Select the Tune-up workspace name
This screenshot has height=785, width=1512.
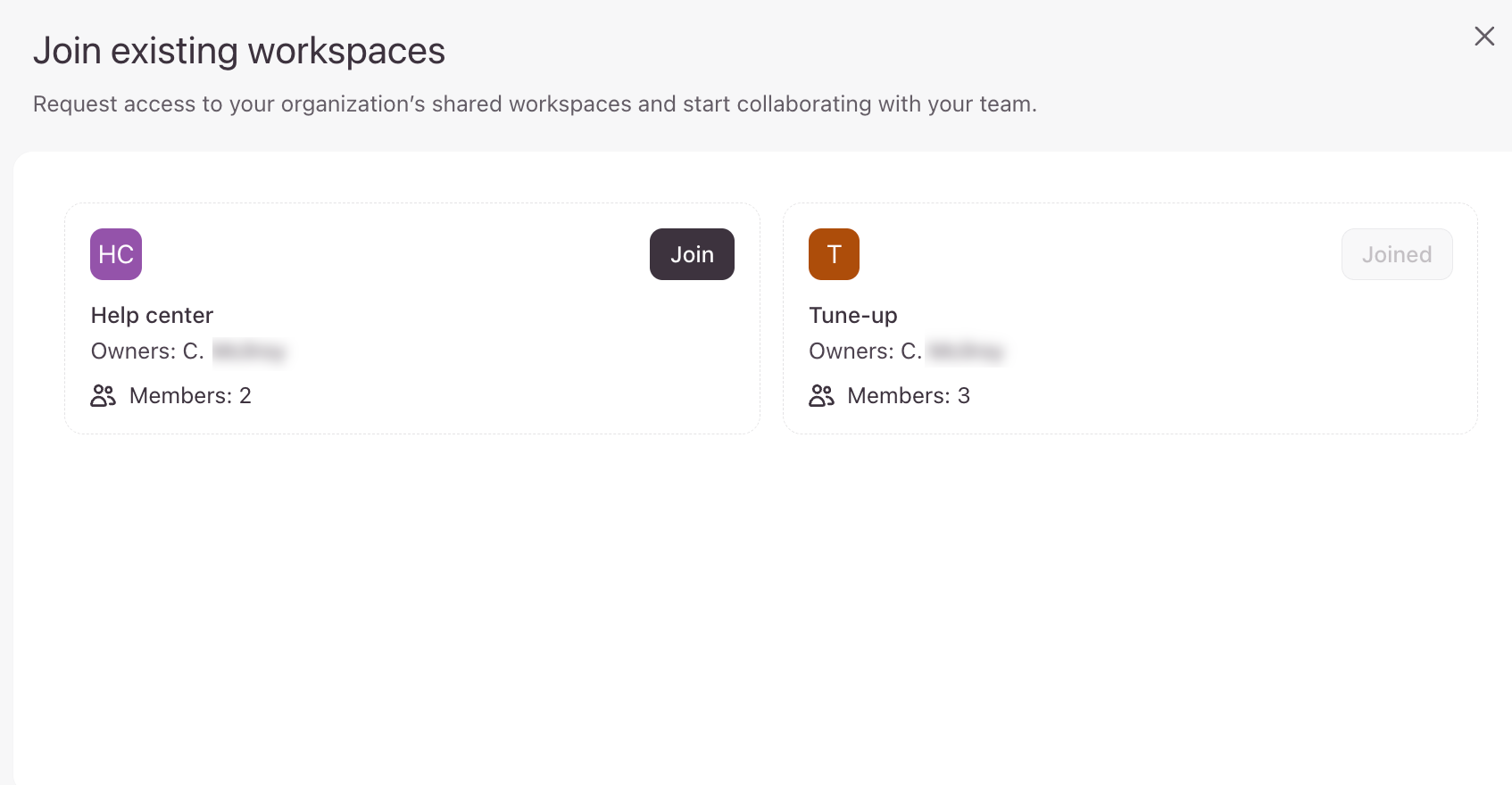(x=852, y=316)
